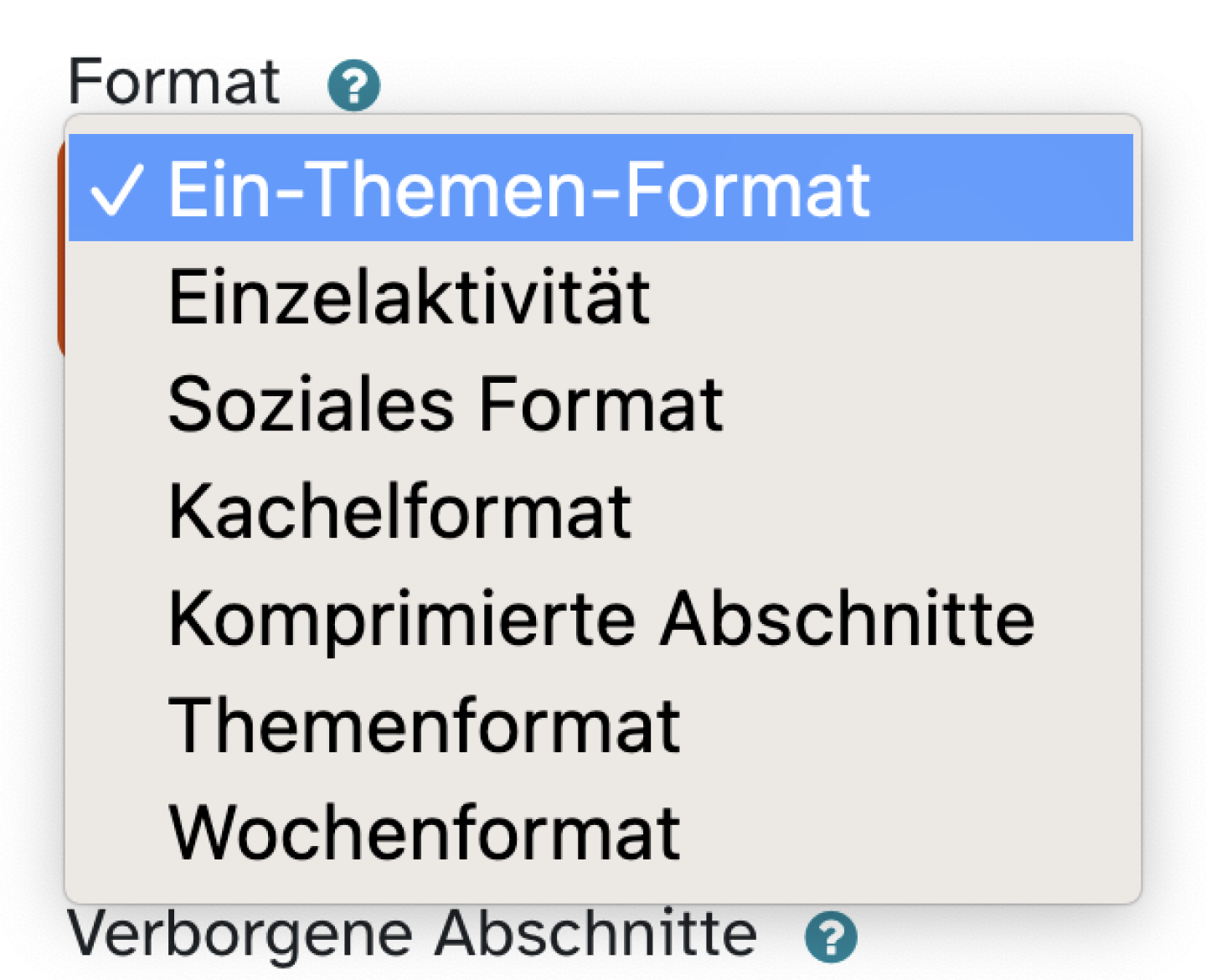Select Kachelformat from the dropdown

click(398, 511)
